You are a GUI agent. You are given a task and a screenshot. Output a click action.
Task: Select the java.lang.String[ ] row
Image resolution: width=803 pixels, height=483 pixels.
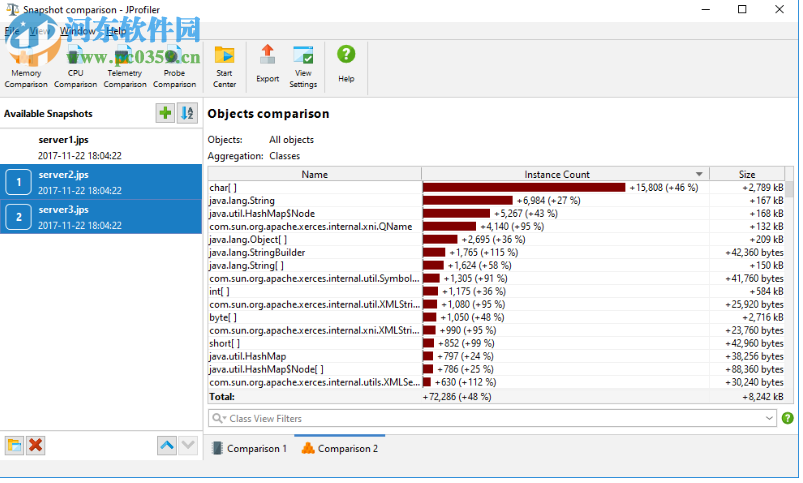coord(496,265)
